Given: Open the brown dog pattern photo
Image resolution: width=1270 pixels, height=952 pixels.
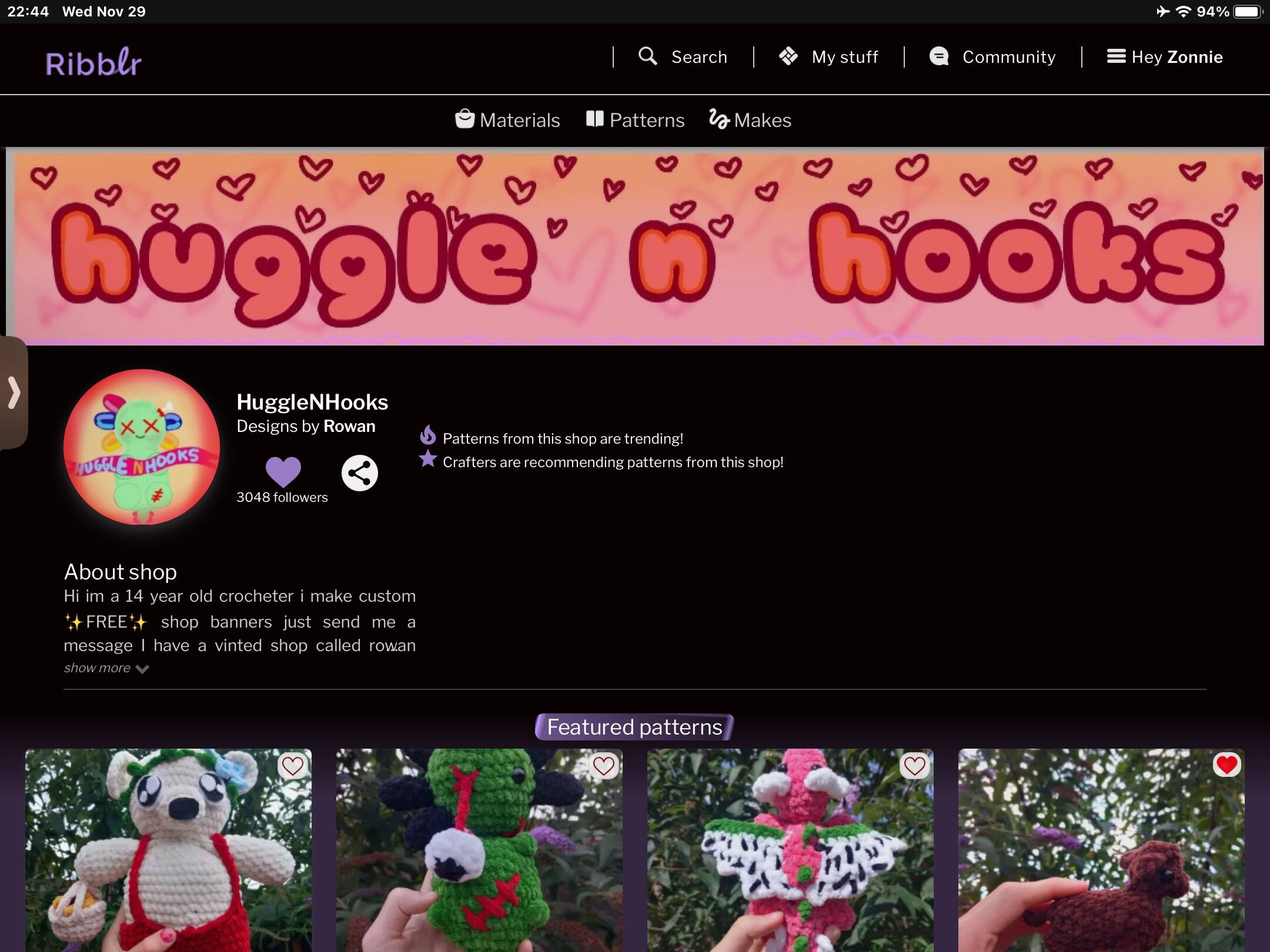Looking at the screenshot, I should [1101, 850].
